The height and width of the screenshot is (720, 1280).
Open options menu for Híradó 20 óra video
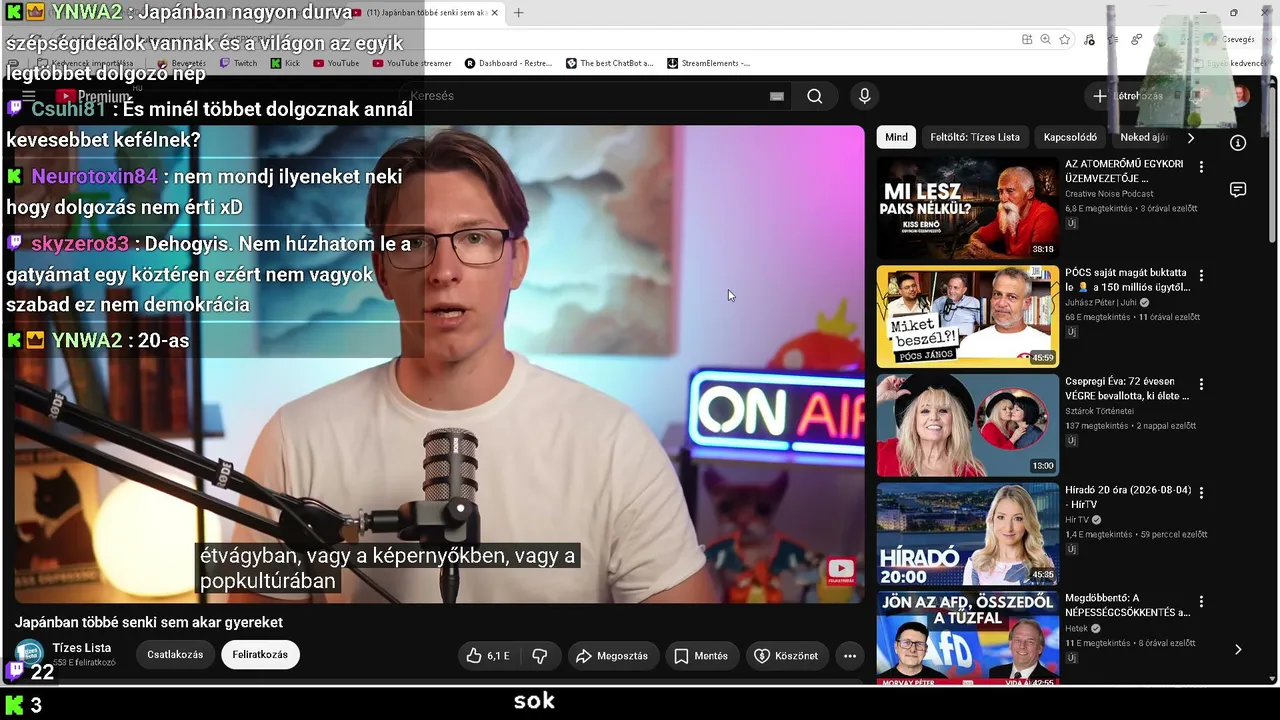click(x=1201, y=493)
